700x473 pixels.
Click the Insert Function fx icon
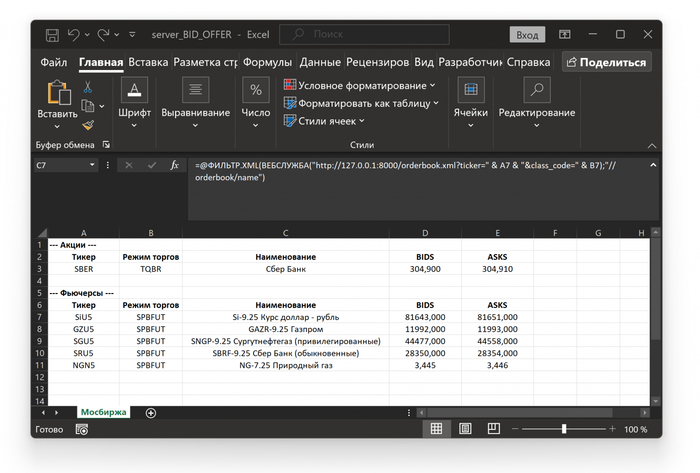point(174,165)
